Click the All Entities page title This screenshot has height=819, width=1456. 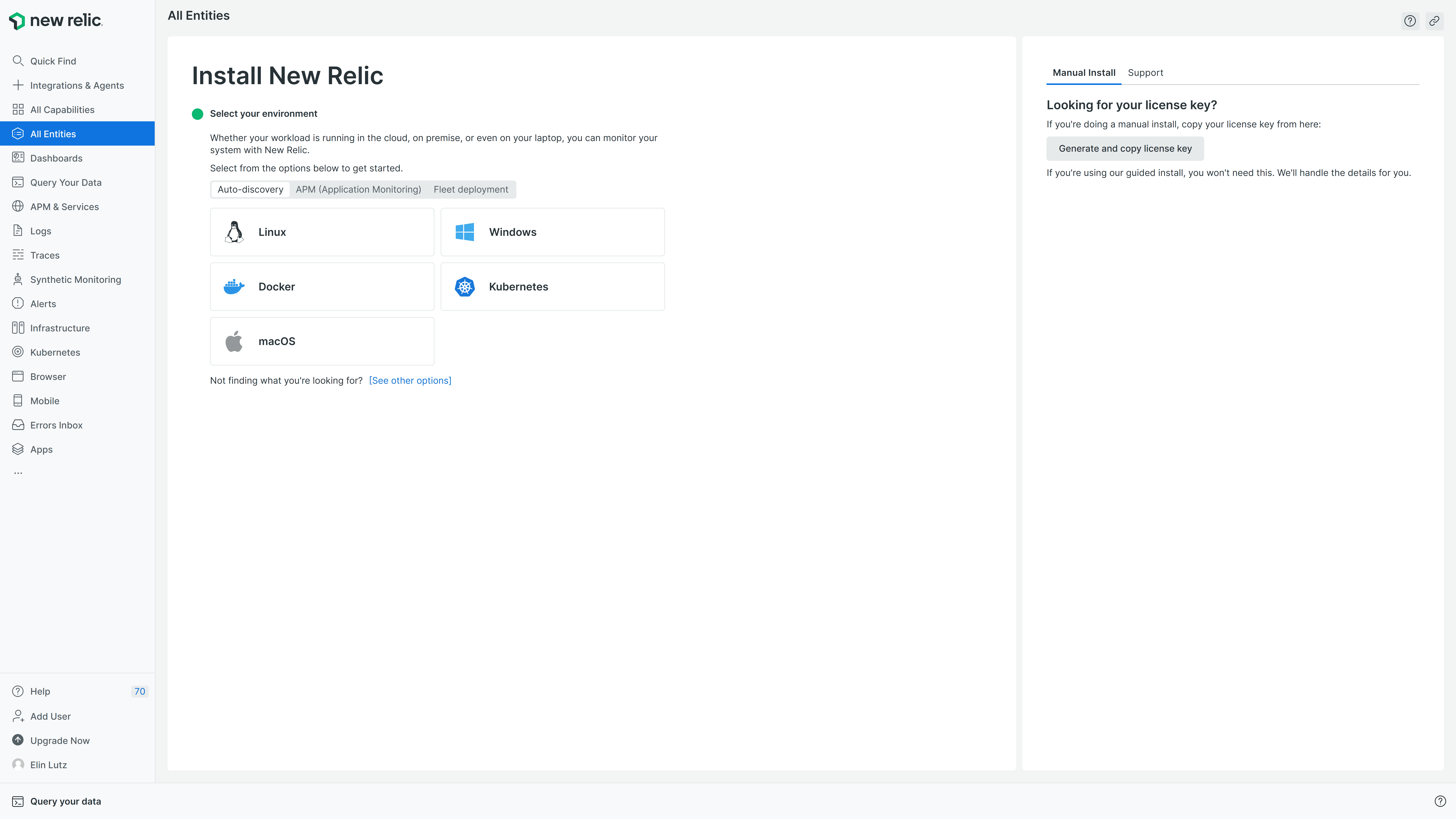pyautogui.click(x=199, y=16)
